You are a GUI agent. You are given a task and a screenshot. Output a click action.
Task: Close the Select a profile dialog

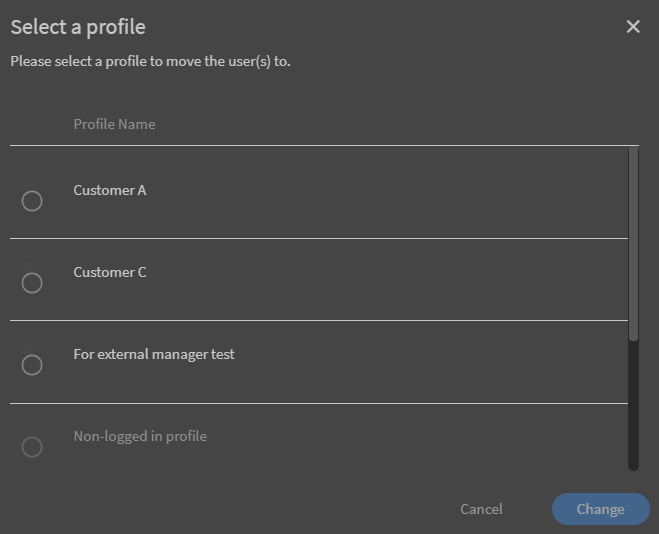[632, 27]
